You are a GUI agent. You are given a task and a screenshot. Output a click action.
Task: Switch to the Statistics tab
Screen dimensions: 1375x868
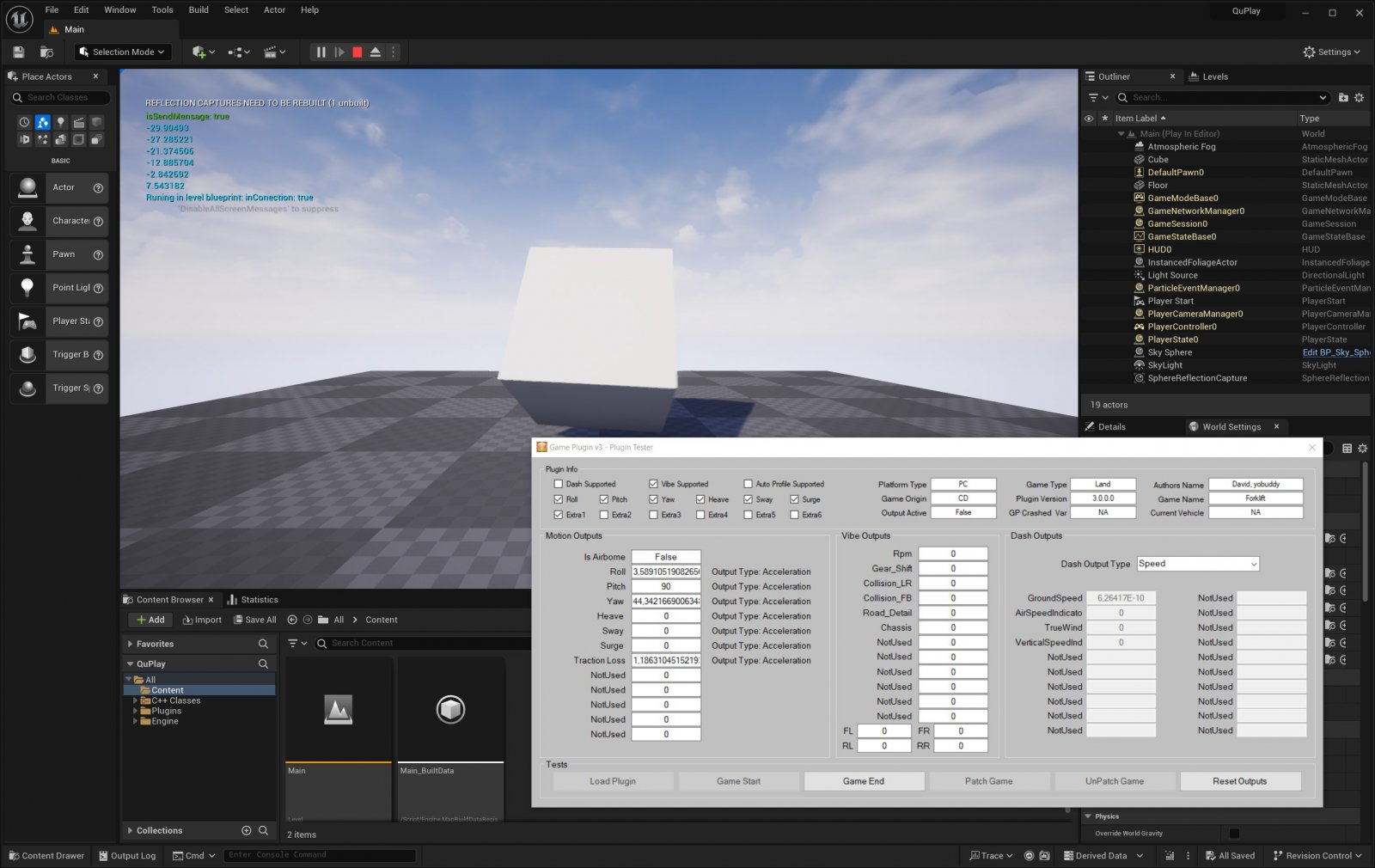253,600
